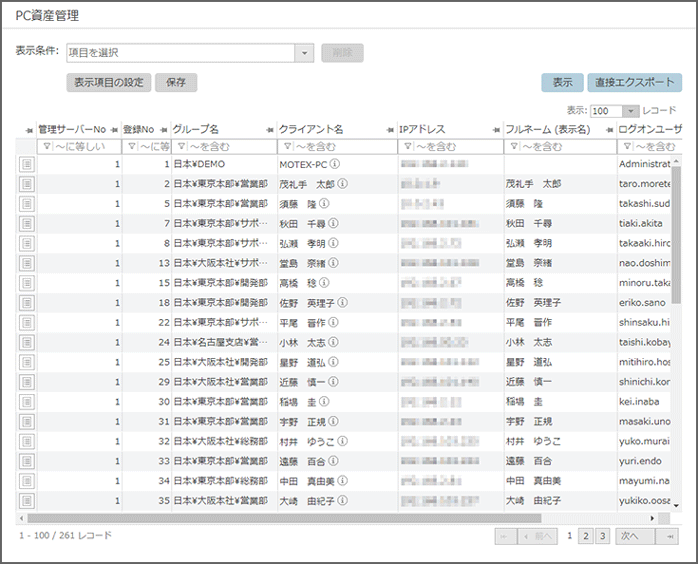Click info icon next to client 村井 ゆうこ
698x564 pixels.
pyautogui.click(x=343, y=441)
